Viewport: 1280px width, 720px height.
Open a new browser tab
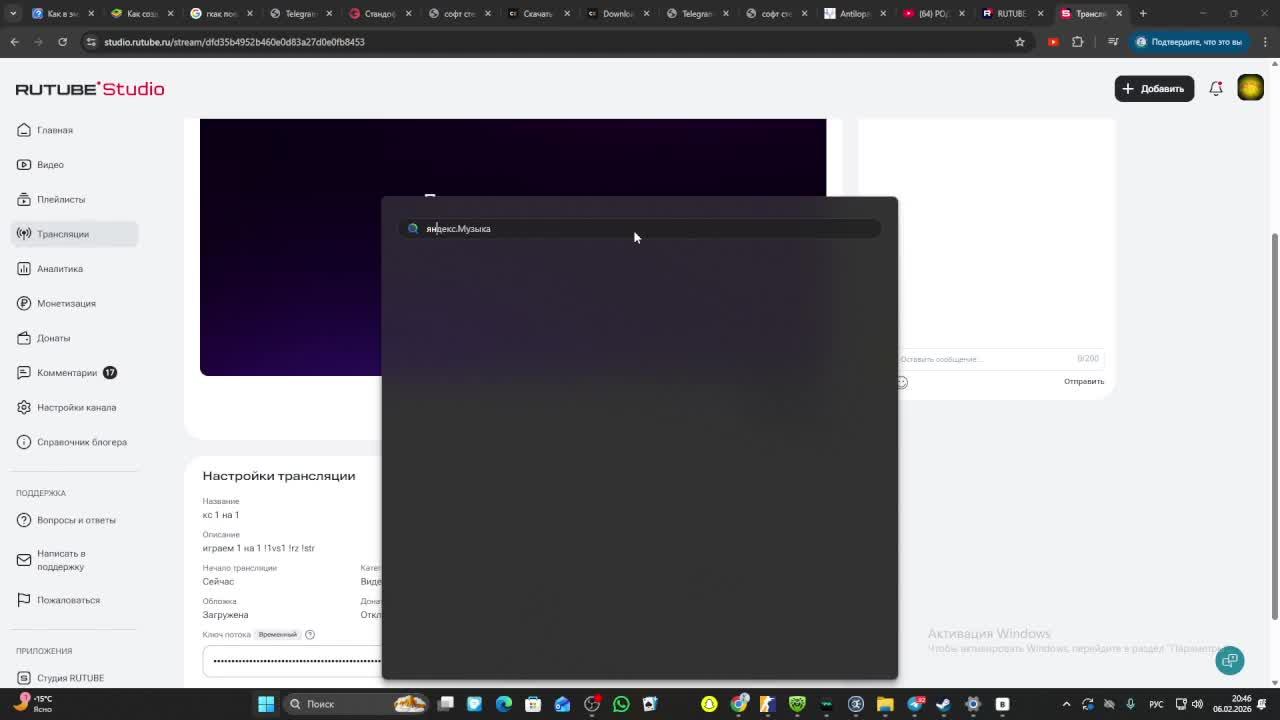pyautogui.click(x=1143, y=14)
